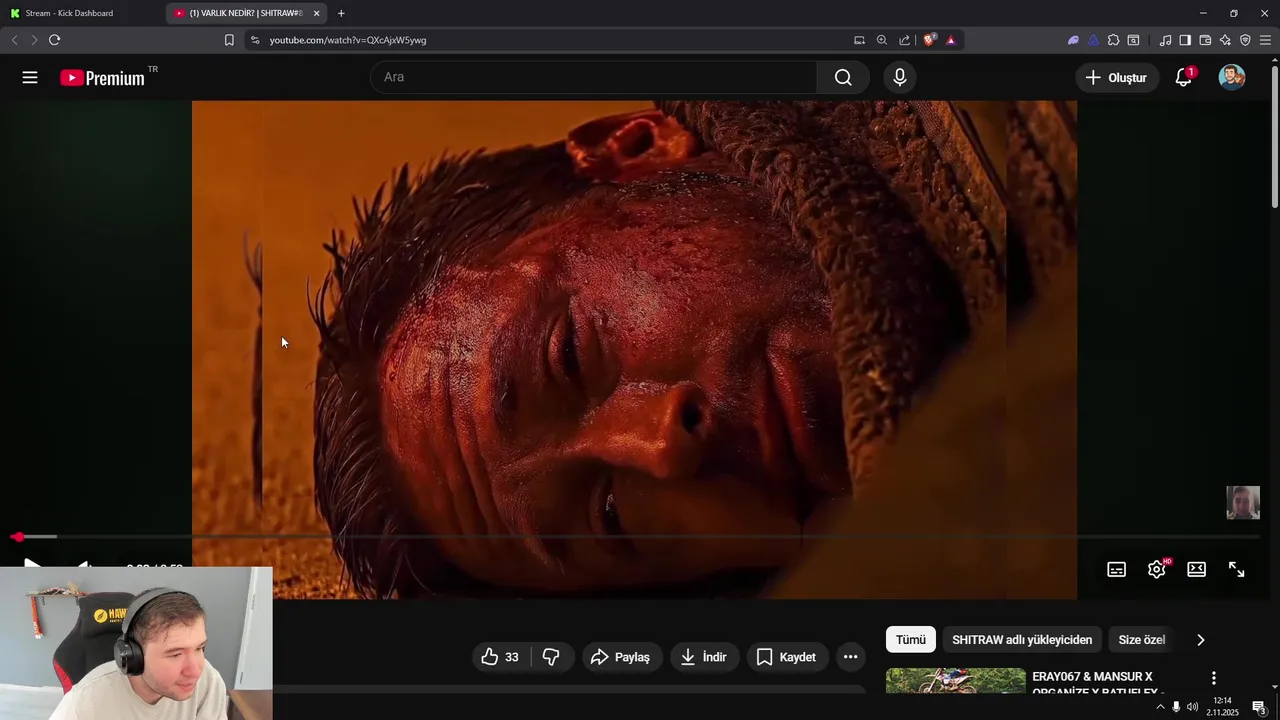Select the Tümü filter chip
The width and height of the screenshot is (1280, 720).
tap(911, 640)
